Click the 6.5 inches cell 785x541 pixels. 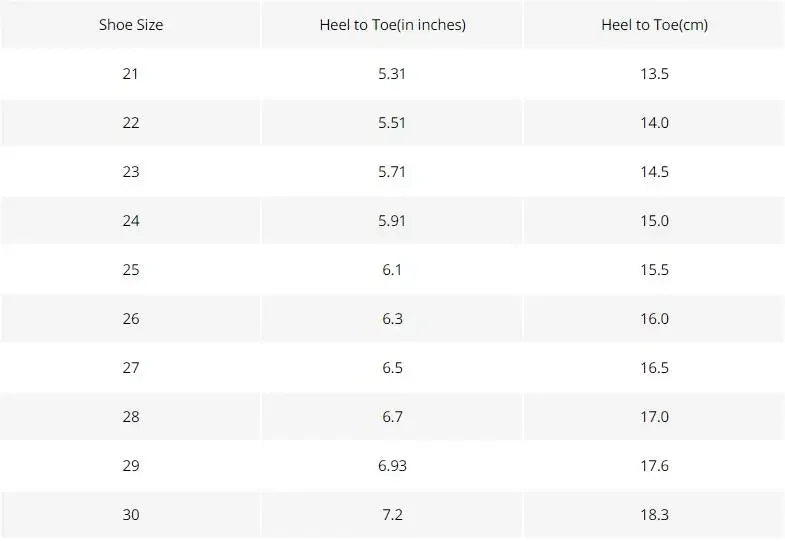[x=392, y=368]
